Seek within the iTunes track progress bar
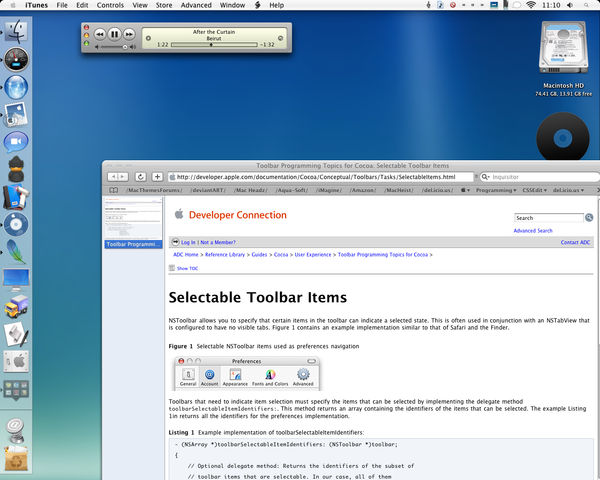This screenshot has height=480, width=600. 214,45
